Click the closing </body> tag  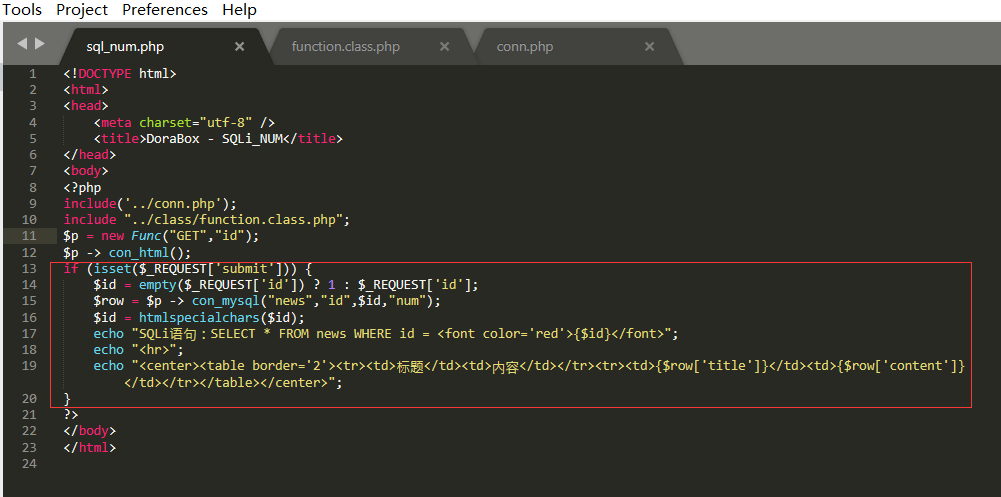tap(90, 431)
